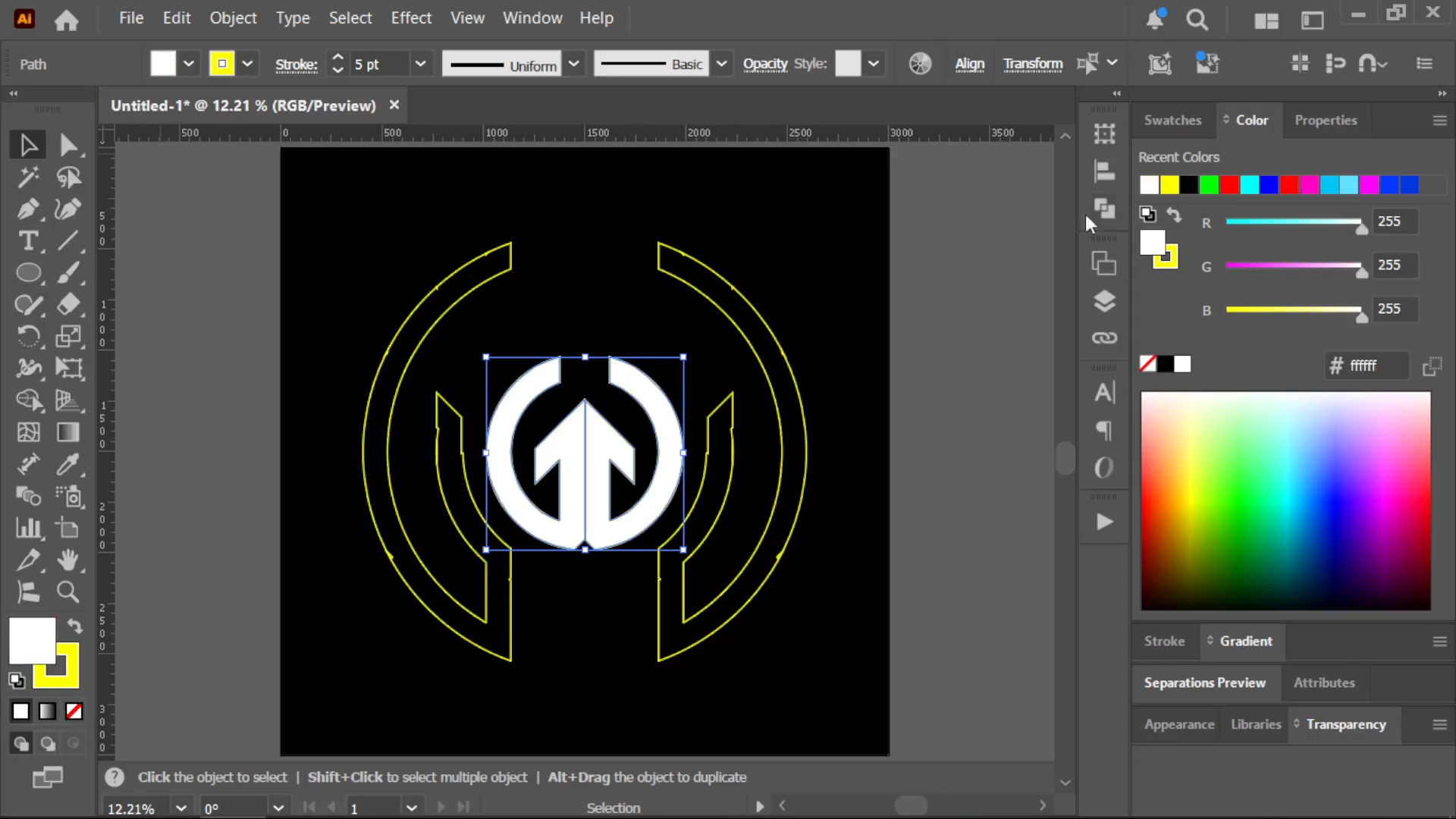Image resolution: width=1456 pixels, height=819 pixels.
Task: Choose the Magic Wand tool
Action: coord(28,177)
